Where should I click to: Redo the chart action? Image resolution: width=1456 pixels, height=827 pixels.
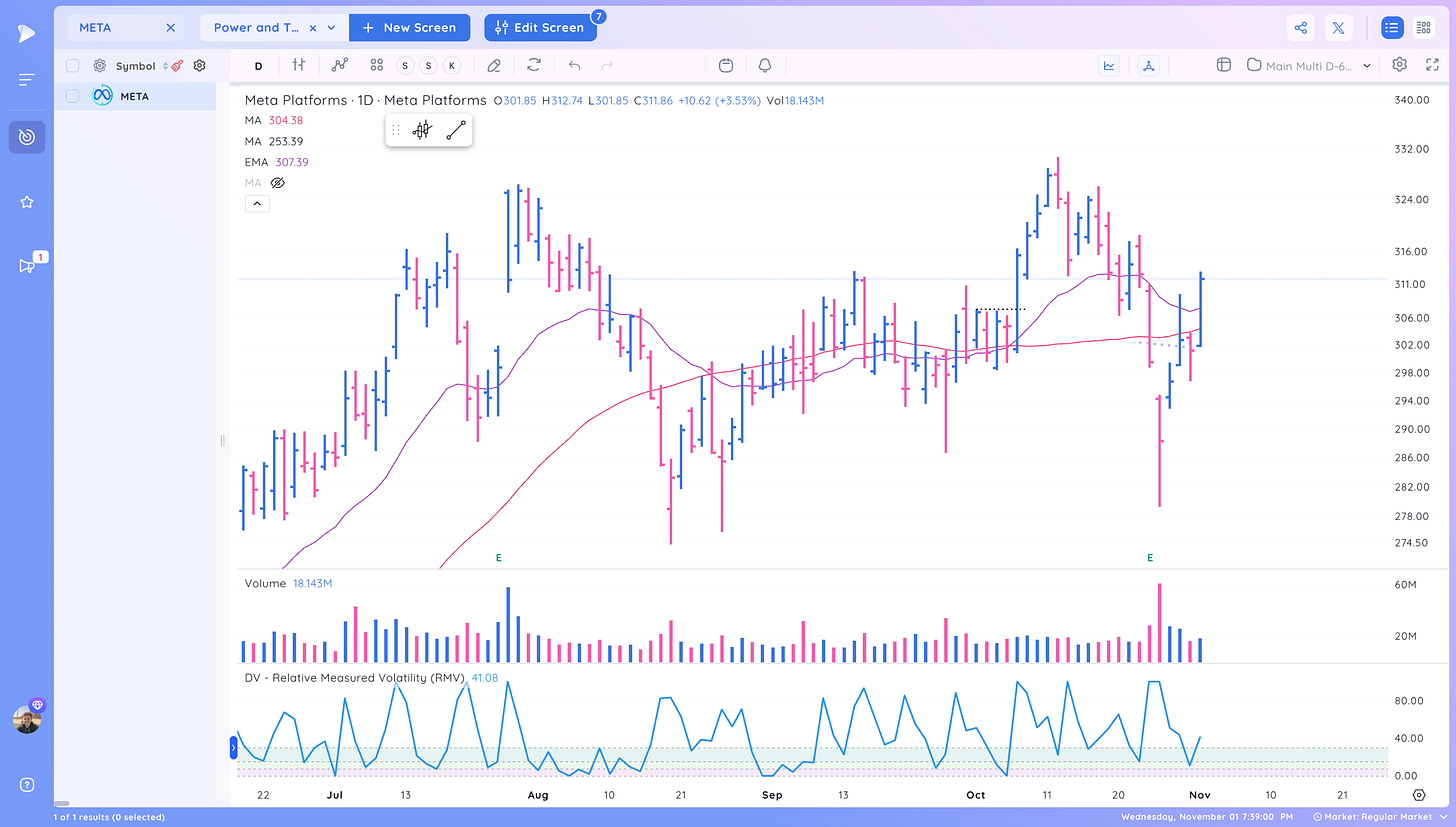[x=606, y=65]
